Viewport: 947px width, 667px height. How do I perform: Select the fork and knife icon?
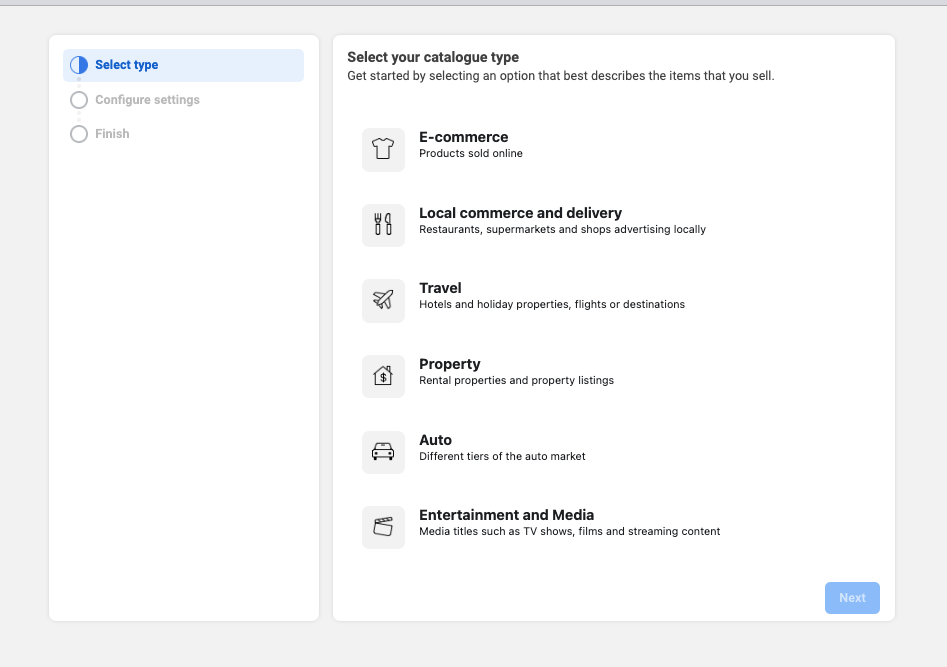click(x=383, y=225)
